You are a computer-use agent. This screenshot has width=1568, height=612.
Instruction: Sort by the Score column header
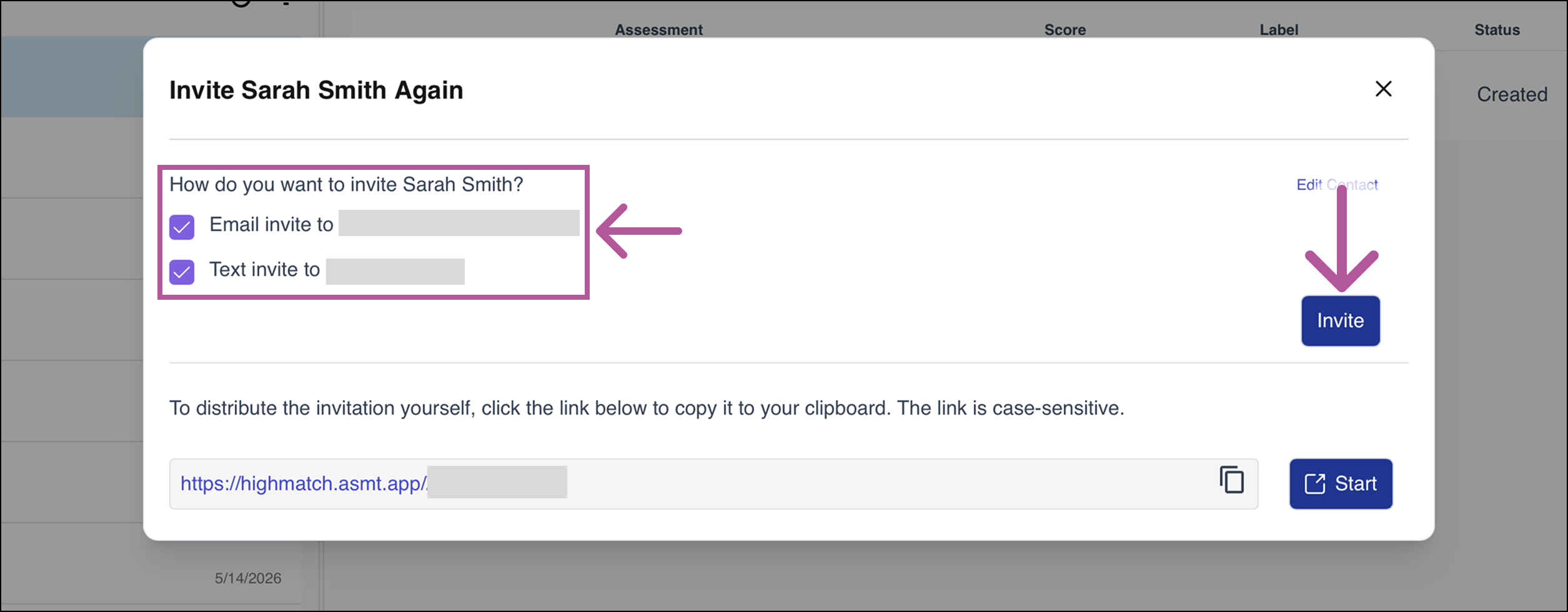coord(1065,30)
